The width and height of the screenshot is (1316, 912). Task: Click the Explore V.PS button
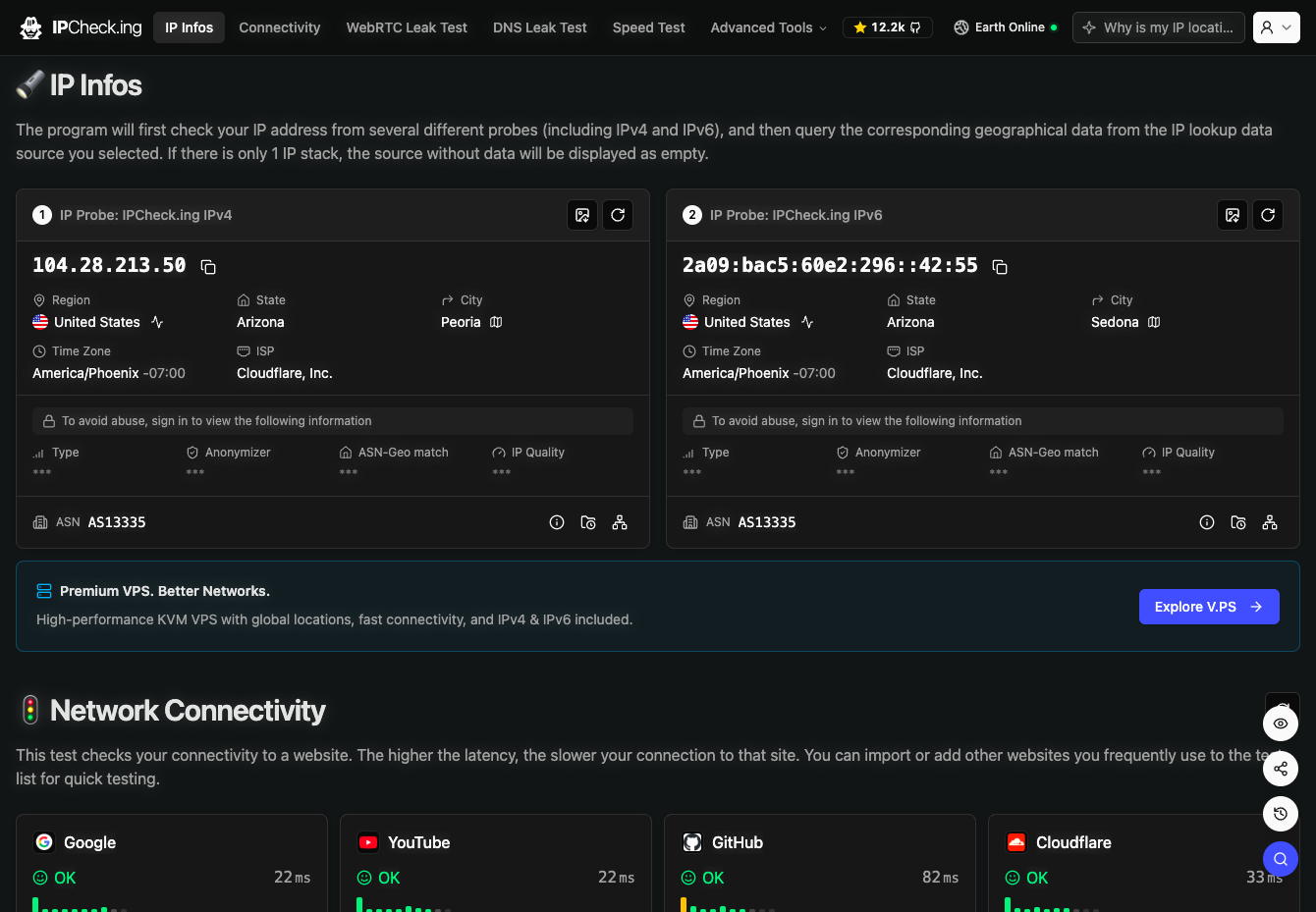coord(1209,607)
